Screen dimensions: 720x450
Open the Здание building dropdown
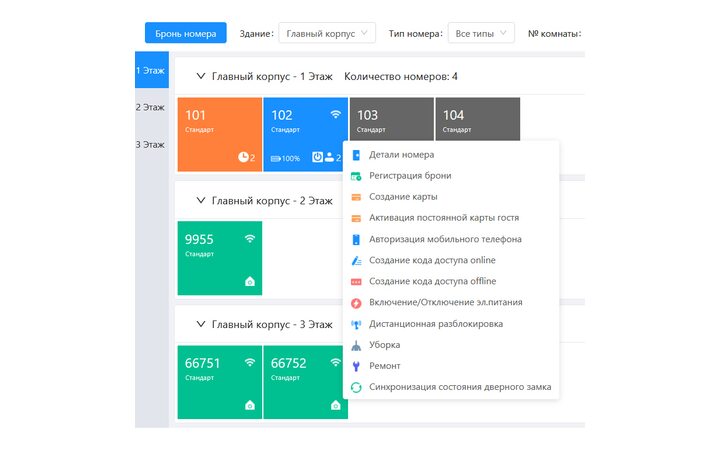click(327, 33)
